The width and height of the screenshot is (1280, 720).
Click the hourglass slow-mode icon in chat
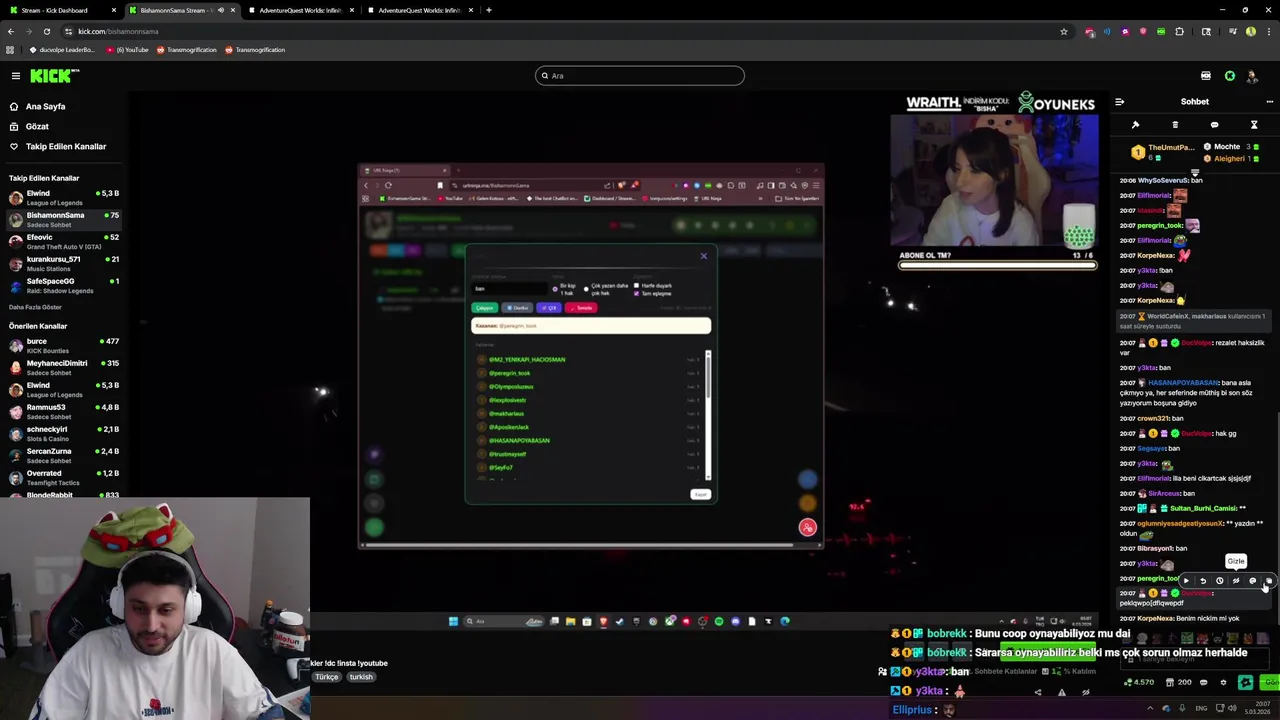[1254, 125]
